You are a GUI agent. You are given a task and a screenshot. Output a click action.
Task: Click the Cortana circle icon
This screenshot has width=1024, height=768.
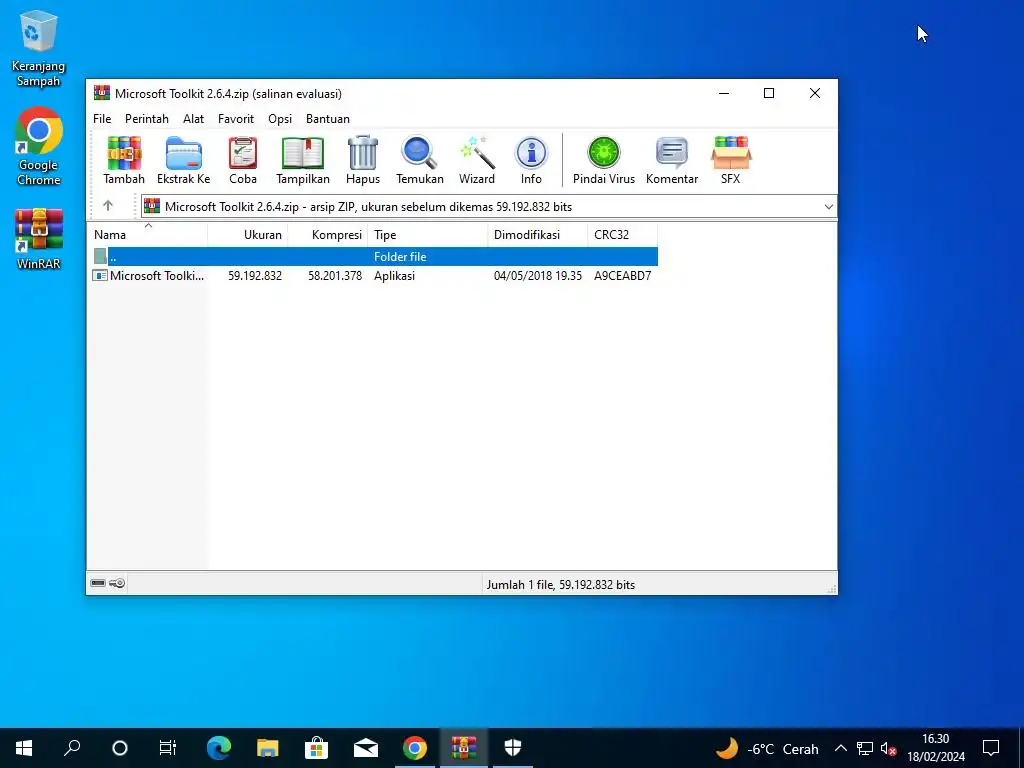click(x=120, y=748)
